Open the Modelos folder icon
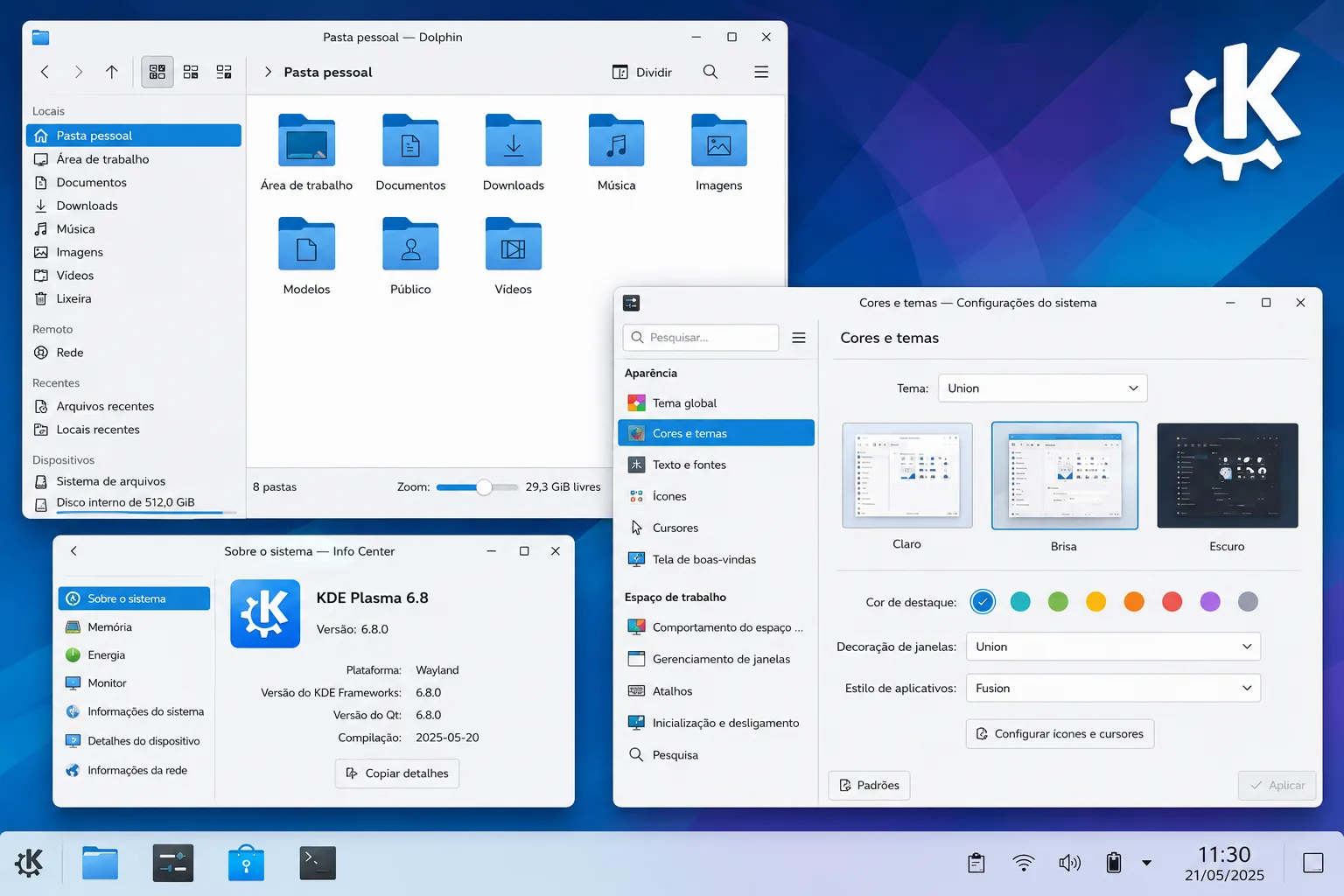This screenshot has height=896, width=1344. pos(306,244)
